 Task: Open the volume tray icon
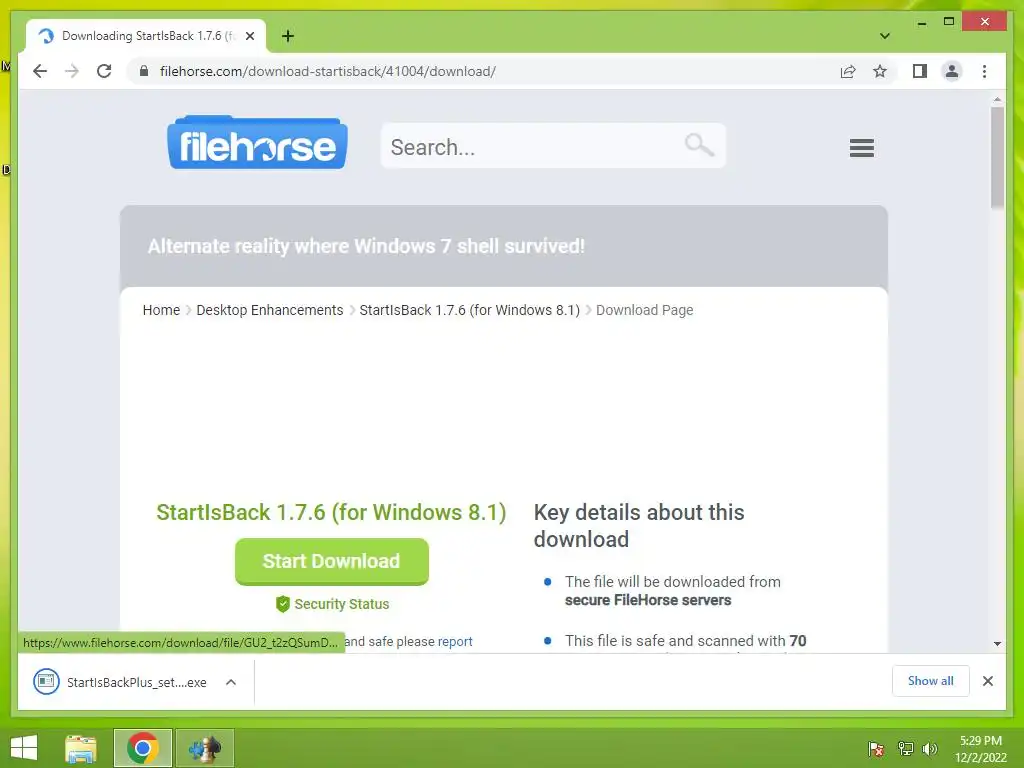pyautogui.click(x=929, y=749)
